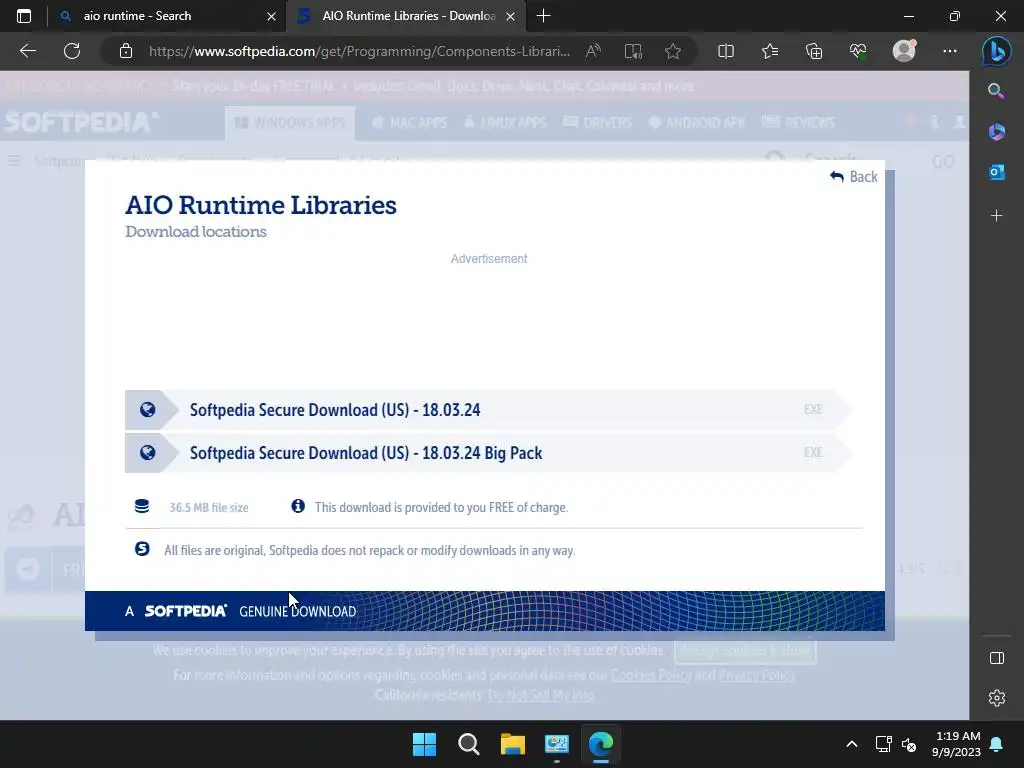
Task: Open Browser essentials heart icon
Action: click(858, 51)
